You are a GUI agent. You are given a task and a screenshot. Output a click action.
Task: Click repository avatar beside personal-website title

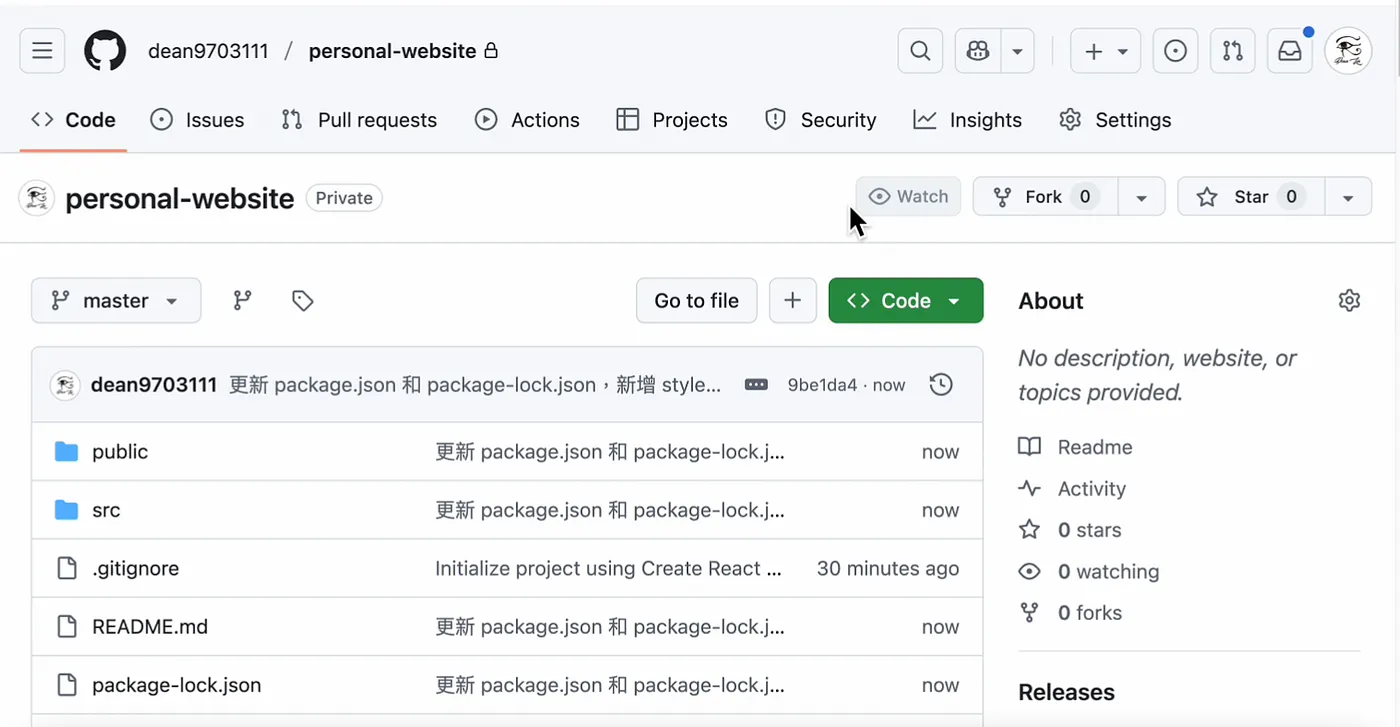[36, 198]
